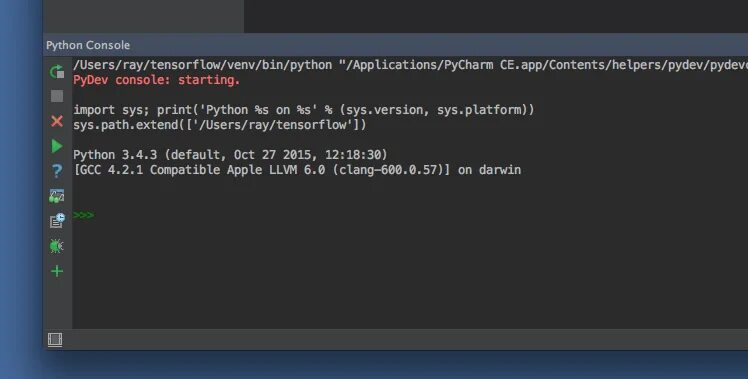Click the 'sys.path.extend' line in console
The image size is (748, 379).
coord(220,125)
